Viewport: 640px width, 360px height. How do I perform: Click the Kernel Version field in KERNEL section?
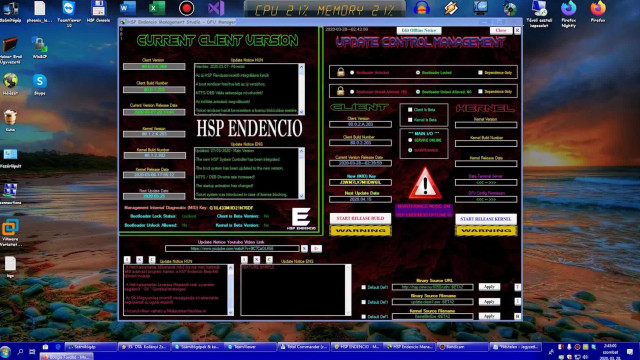point(486,125)
